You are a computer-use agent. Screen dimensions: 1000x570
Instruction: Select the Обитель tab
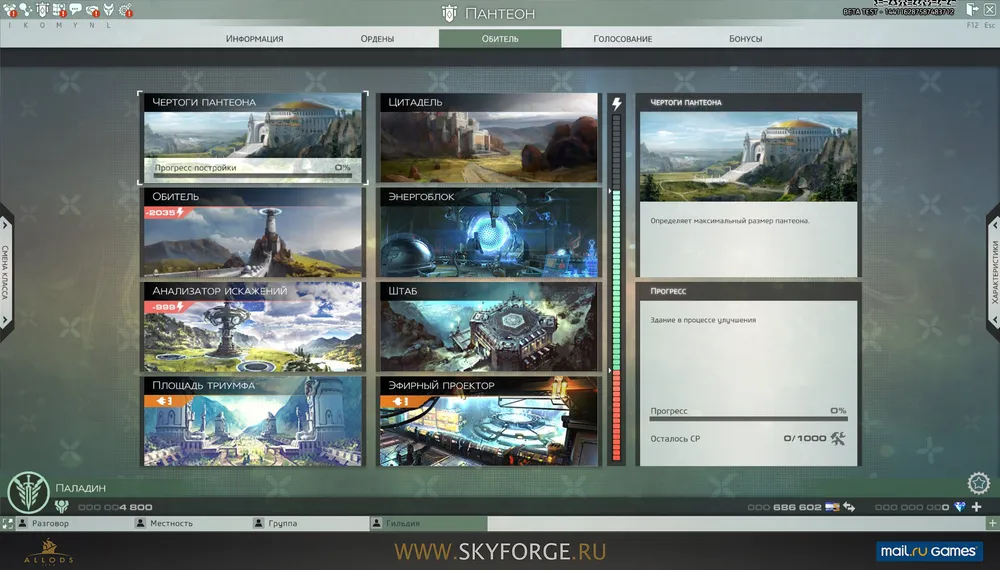500,38
